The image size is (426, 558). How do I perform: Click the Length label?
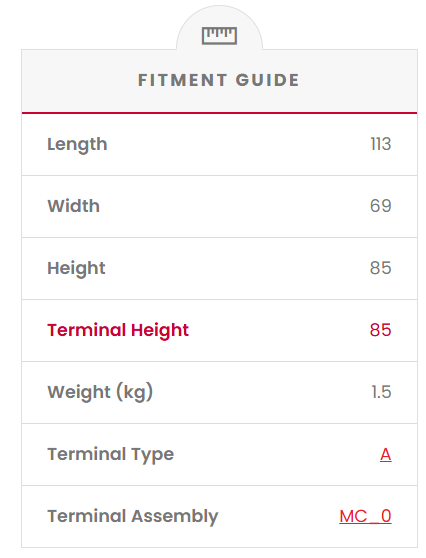pyautogui.click(x=77, y=145)
